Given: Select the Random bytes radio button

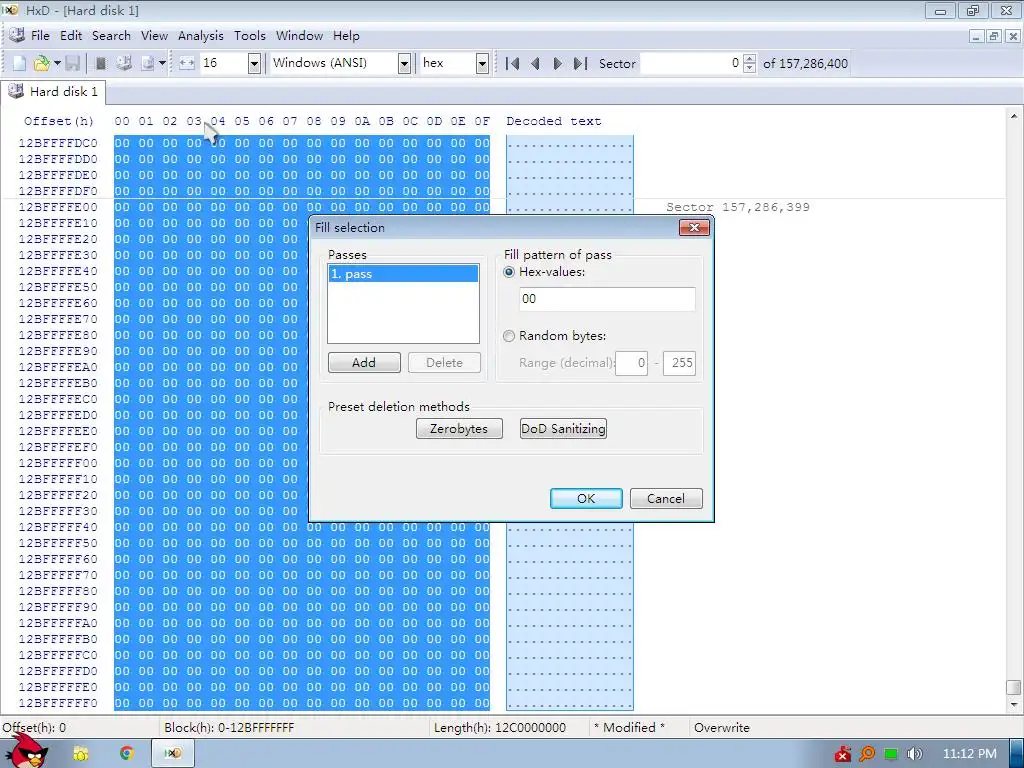Looking at the screenshot, I should coord(509,336).
